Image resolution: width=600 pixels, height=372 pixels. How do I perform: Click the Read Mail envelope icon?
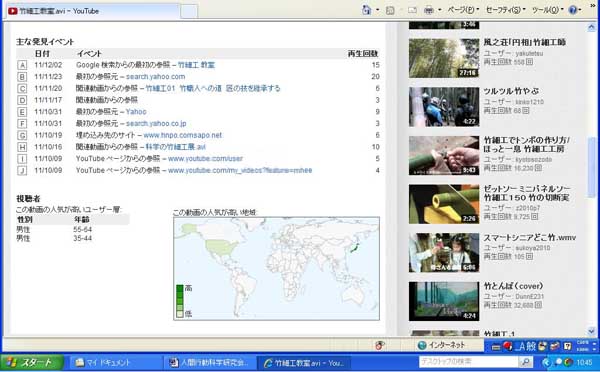[412, 10]
